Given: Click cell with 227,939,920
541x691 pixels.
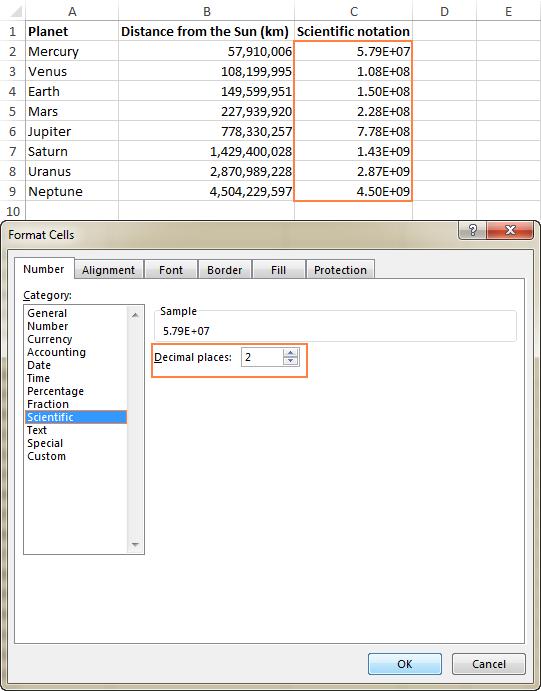Looking at the screenshot, I should click(206, 111).
